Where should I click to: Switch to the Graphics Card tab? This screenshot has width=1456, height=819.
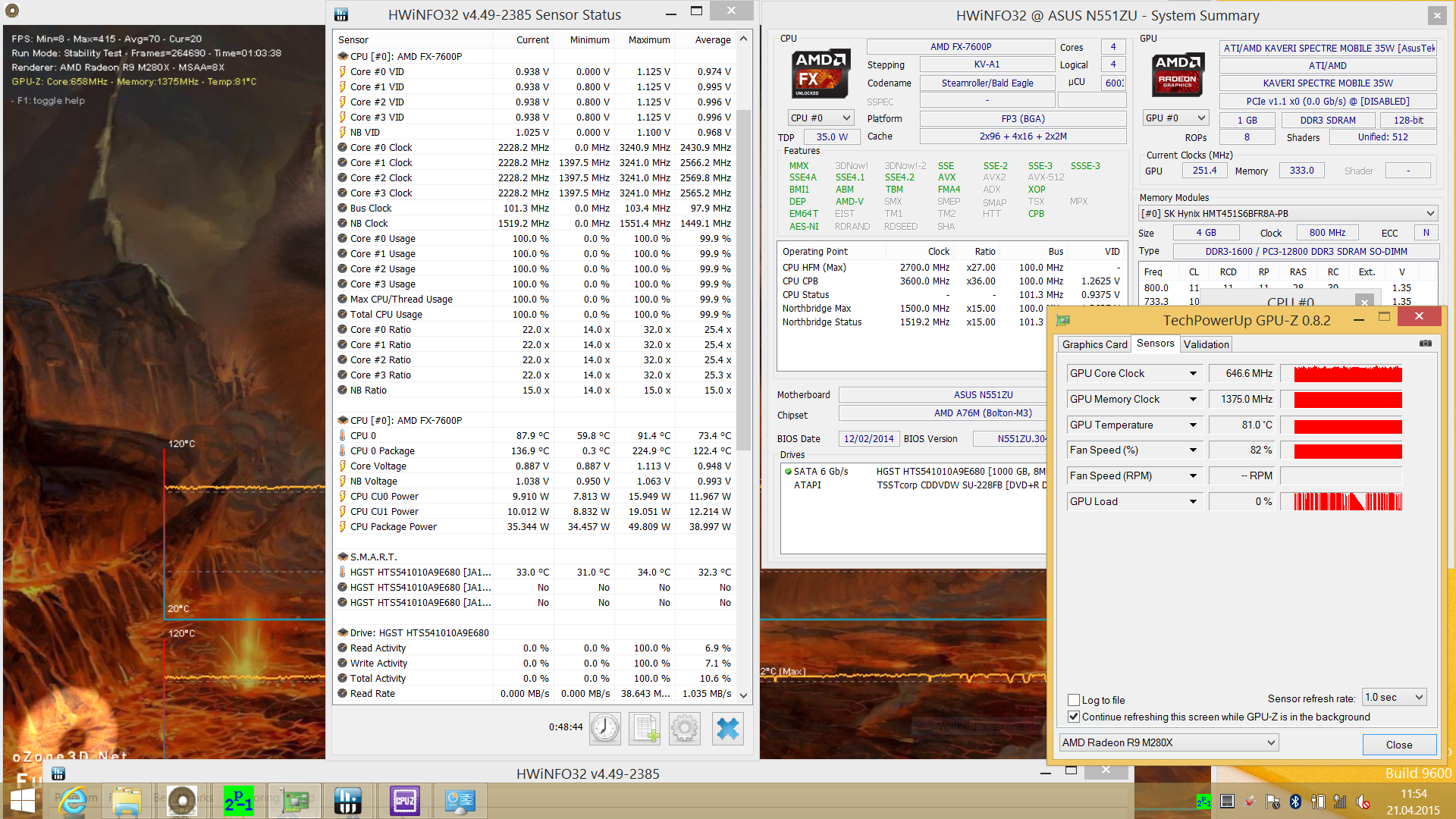pyautogui.click(x=1094, y=344)
